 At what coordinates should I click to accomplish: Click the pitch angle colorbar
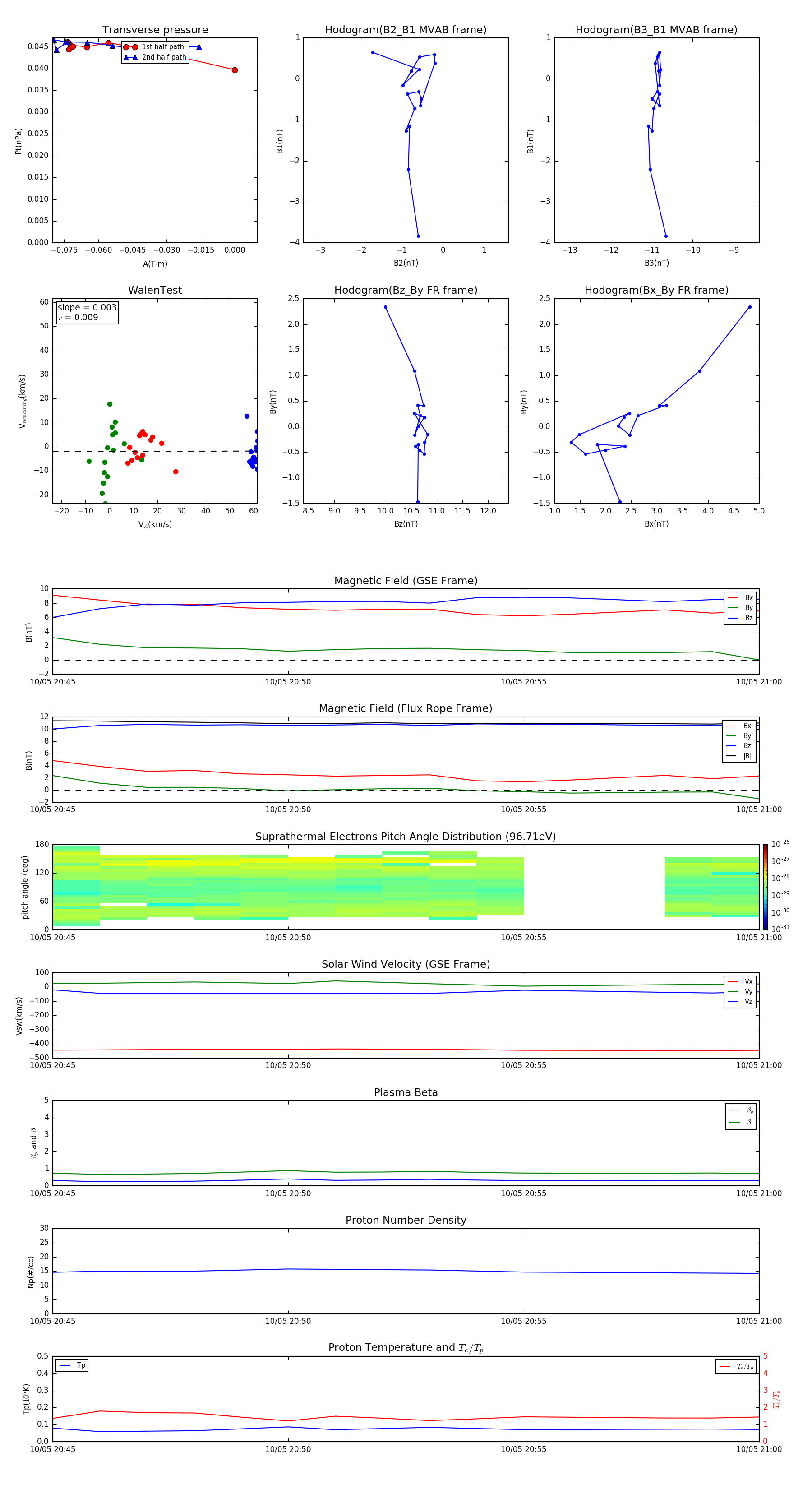pos(765,887)
